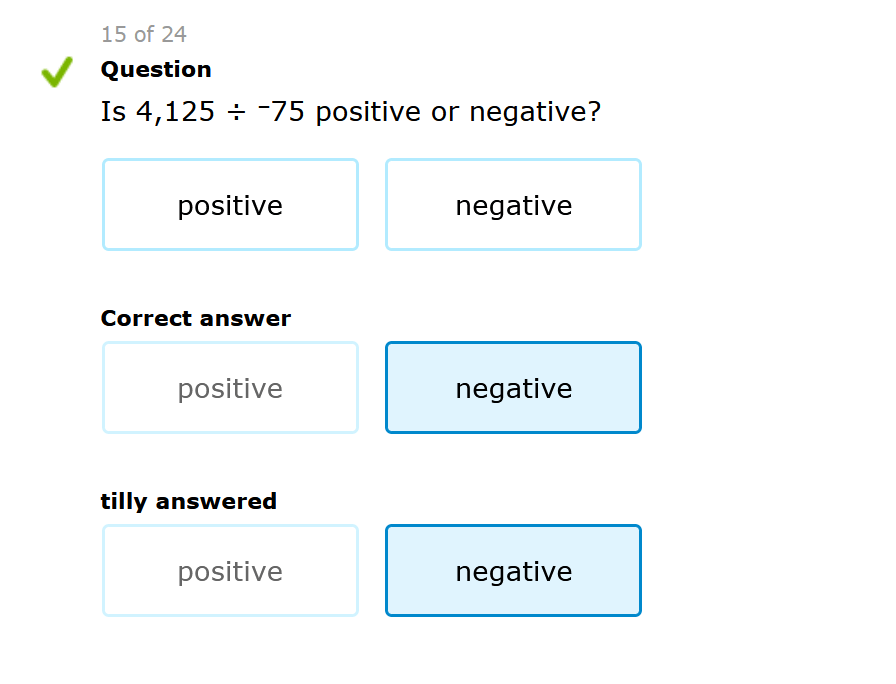This screenshot has width=896, height=684.
Task: Click positive box under tilly answered
Action: [x=230, y=571]
